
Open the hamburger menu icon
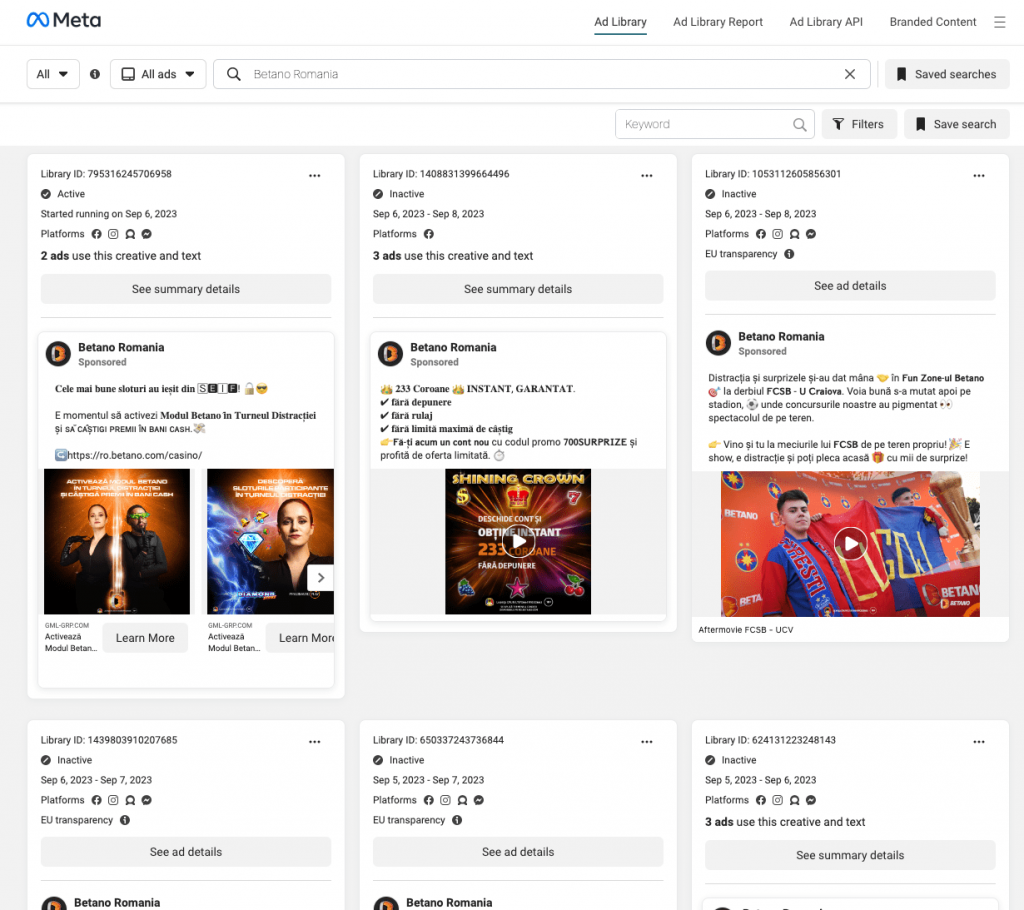999,22
